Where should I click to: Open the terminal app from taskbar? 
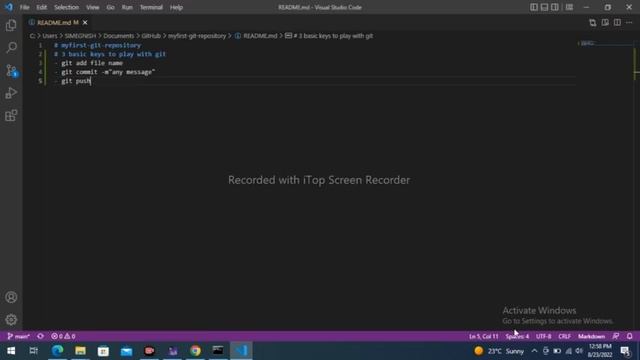point(218,351)
